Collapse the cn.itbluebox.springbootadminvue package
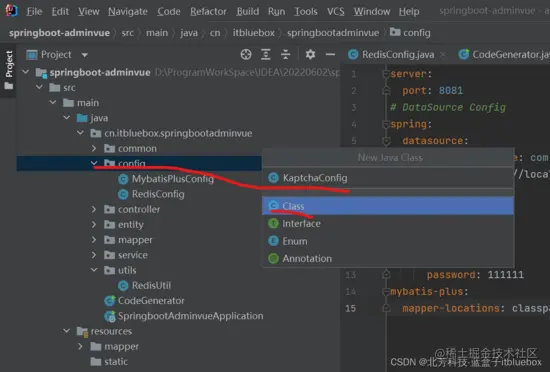This screenshot has height=372, width=550. (80, 133)
